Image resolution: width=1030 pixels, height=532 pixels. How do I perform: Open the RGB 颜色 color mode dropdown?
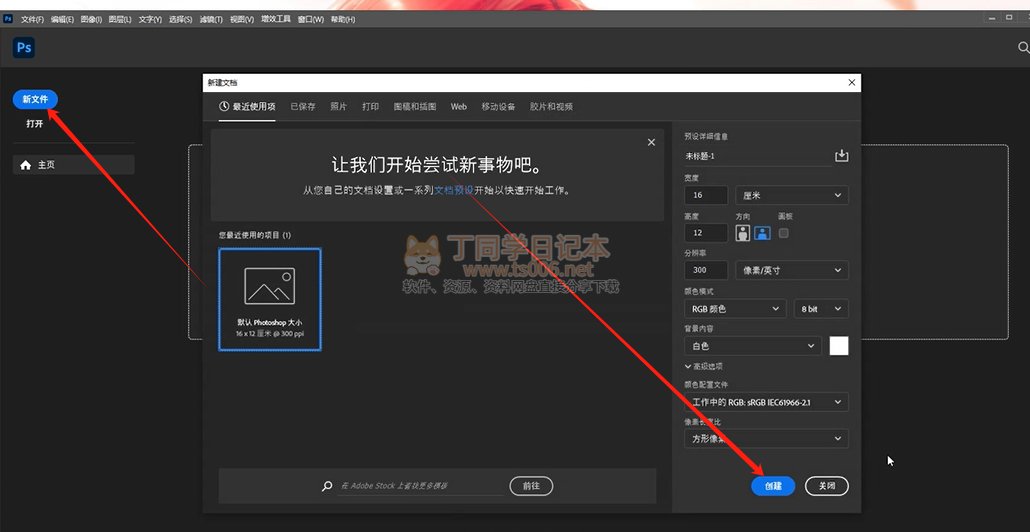[x=735, y=309]
